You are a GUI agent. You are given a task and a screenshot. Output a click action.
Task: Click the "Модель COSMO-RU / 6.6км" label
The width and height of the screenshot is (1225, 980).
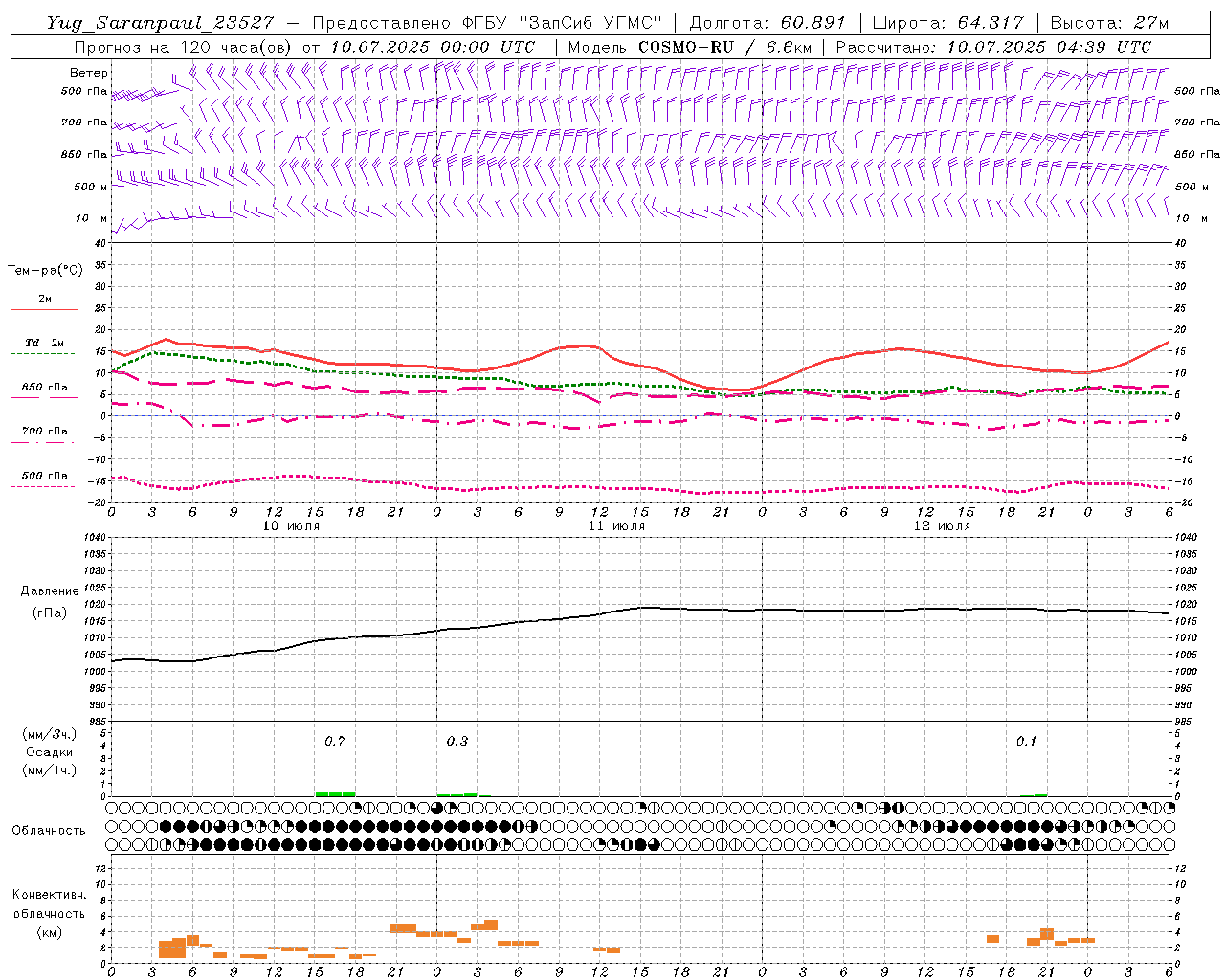tap(690, 47)
